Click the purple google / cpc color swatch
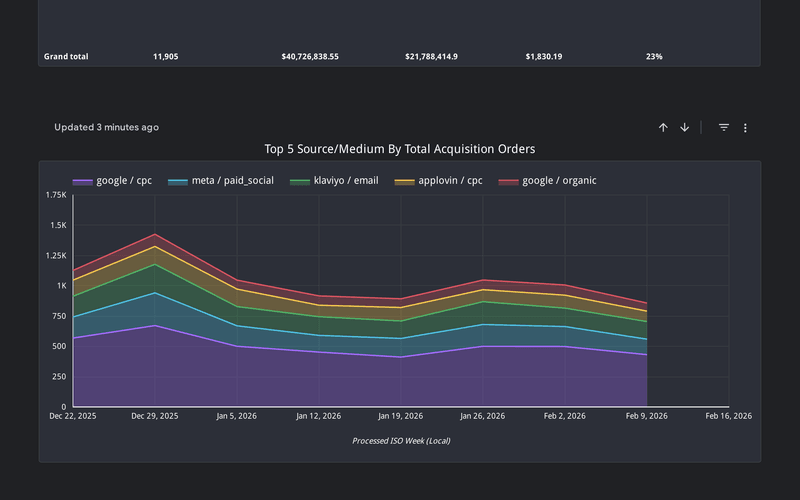The width and height of the screenshot is (800, 500). point(82,182)
